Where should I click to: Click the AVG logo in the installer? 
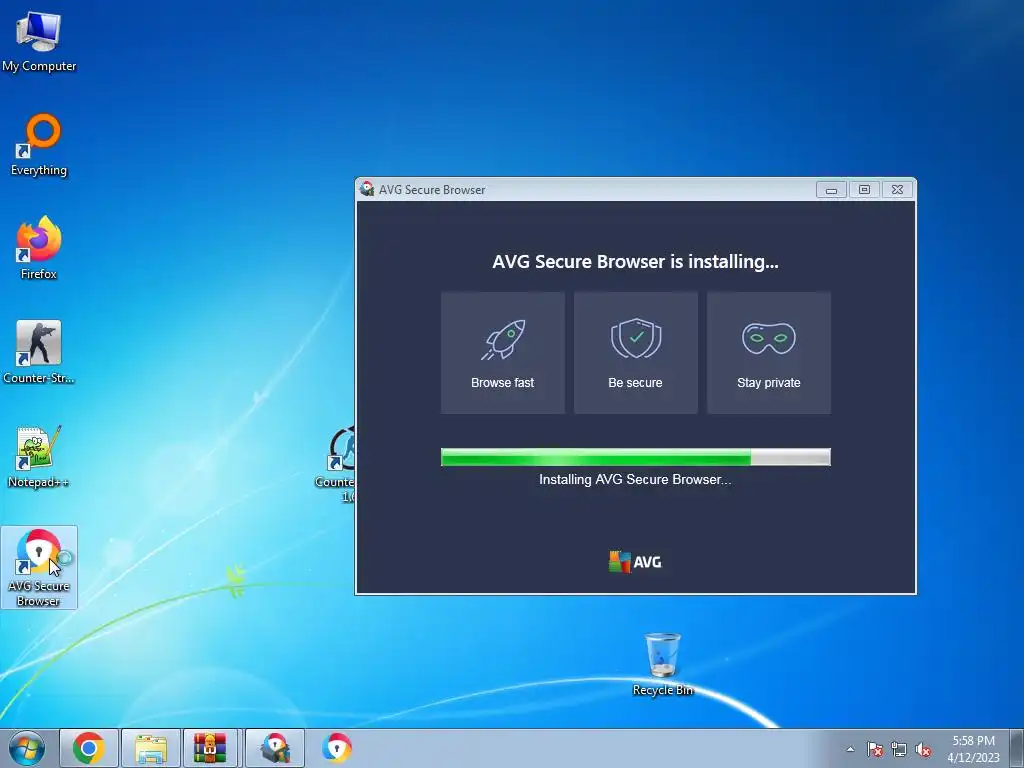coord(635,562)
